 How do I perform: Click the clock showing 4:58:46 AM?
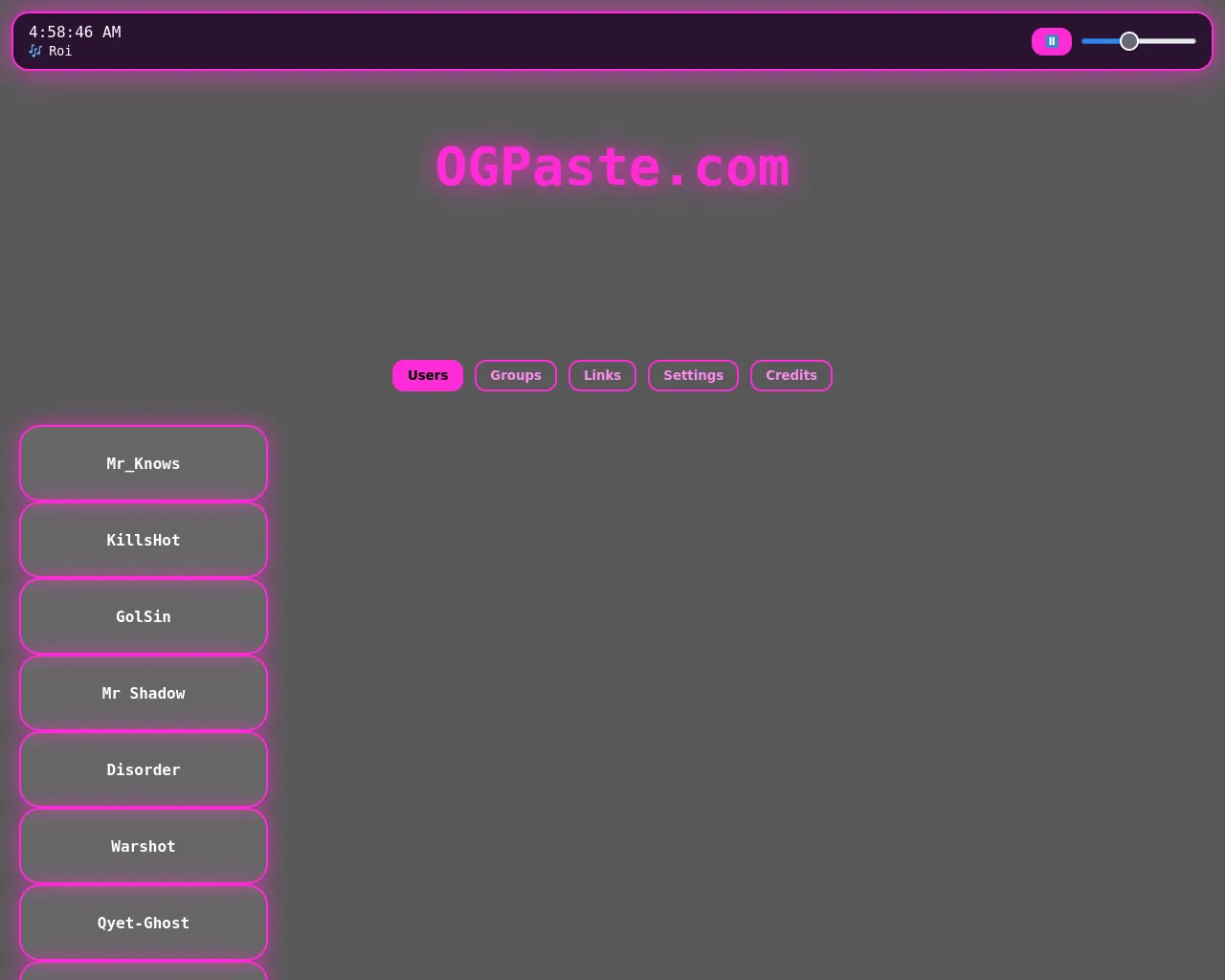pyautogui.click(x=75, y=32)
